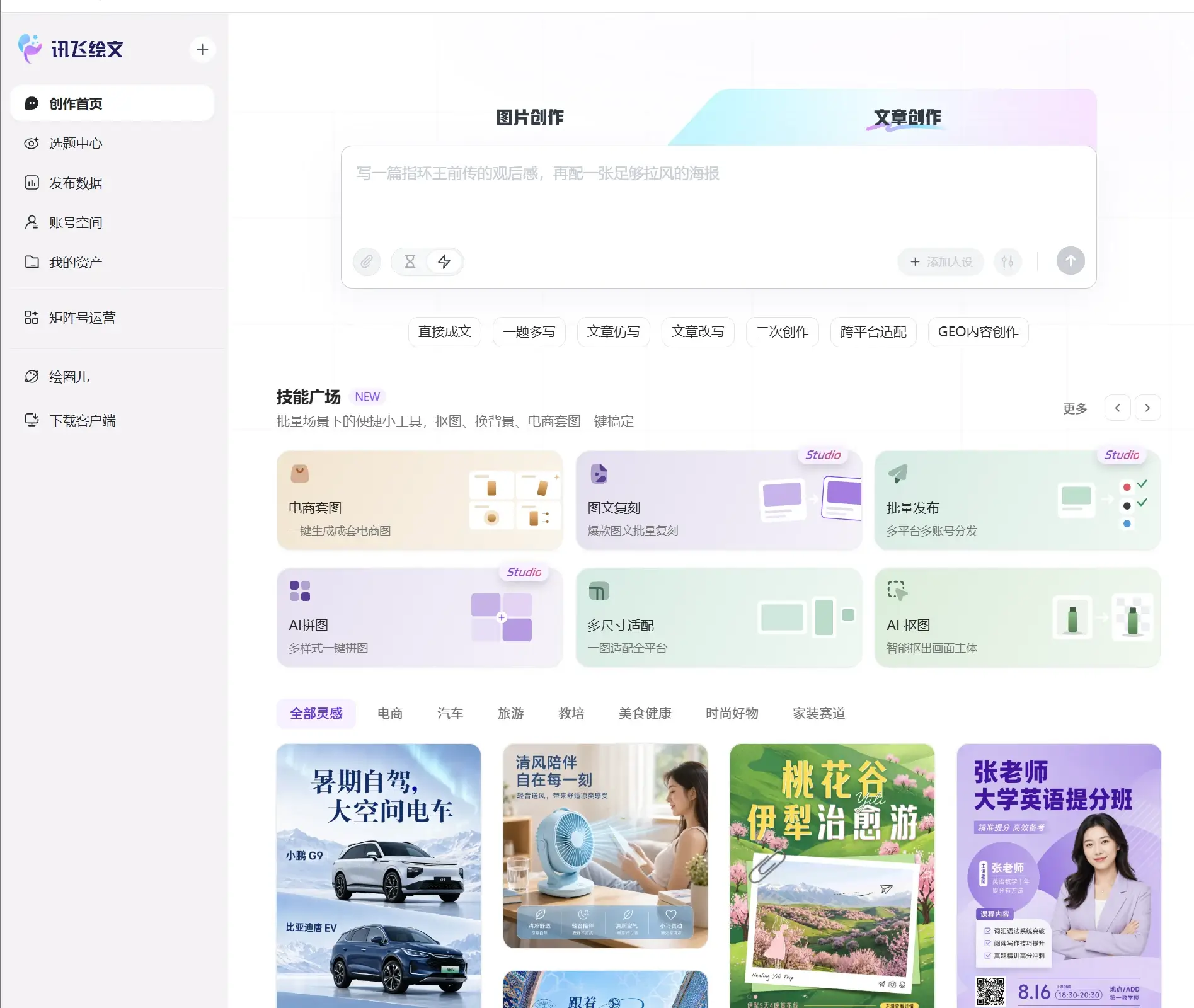Image resolution: width=1194 pixels, height=1008 pixels.
Task: Open 矩阵号运营 in the sidebar
Action: (112, 318)
